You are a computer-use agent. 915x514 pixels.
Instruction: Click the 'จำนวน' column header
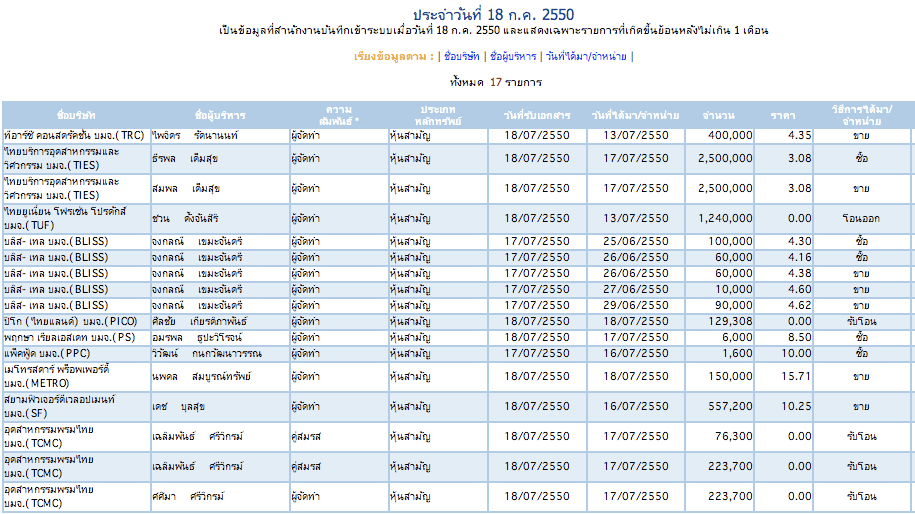tap(719, 115)
